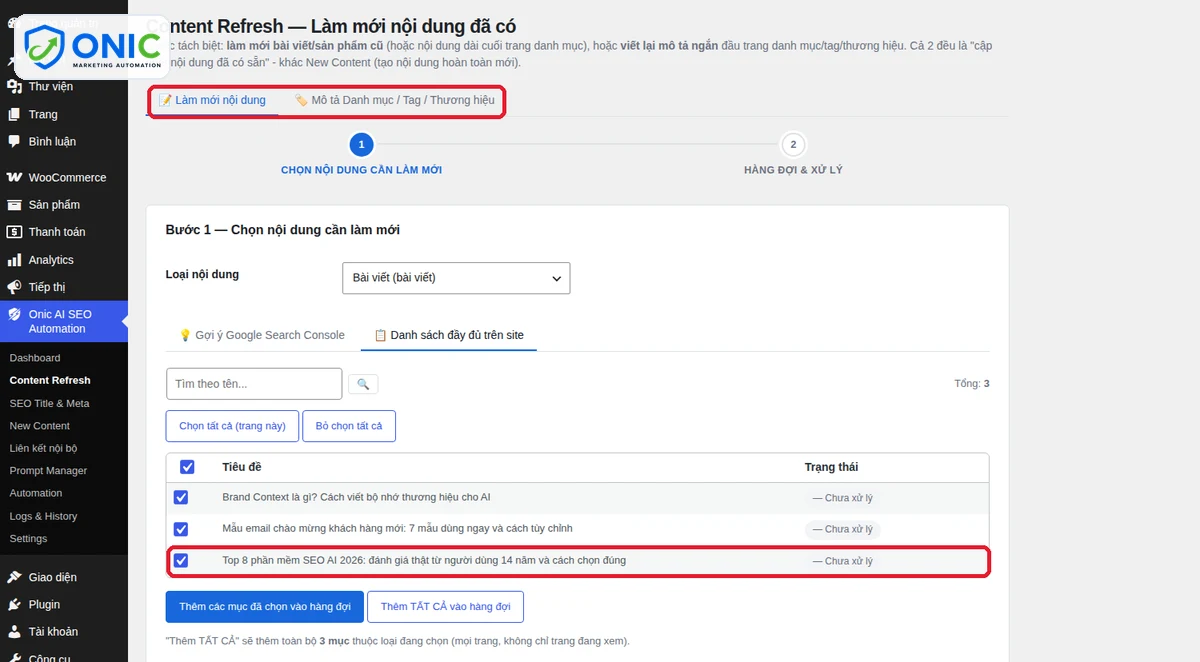Click Chưa xử lý status of Brand Context row
The width and height of the screenshot is (1200, 662).
[842, 498]
